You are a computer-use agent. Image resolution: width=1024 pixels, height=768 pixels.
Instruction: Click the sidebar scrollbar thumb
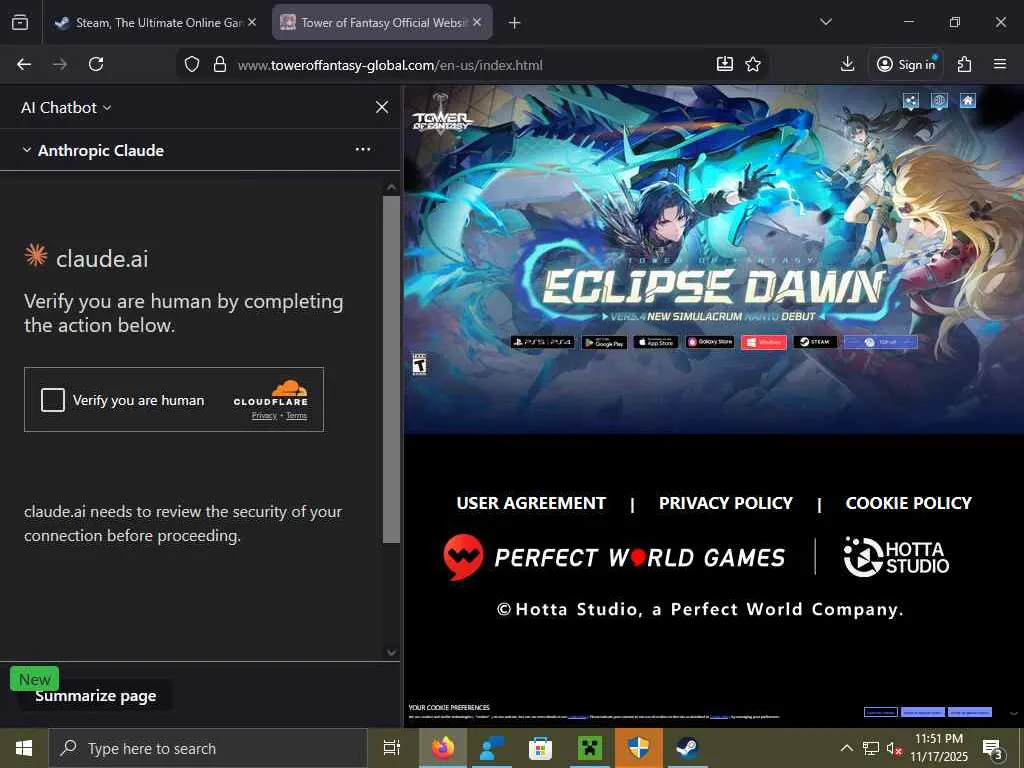coord(391,369)
